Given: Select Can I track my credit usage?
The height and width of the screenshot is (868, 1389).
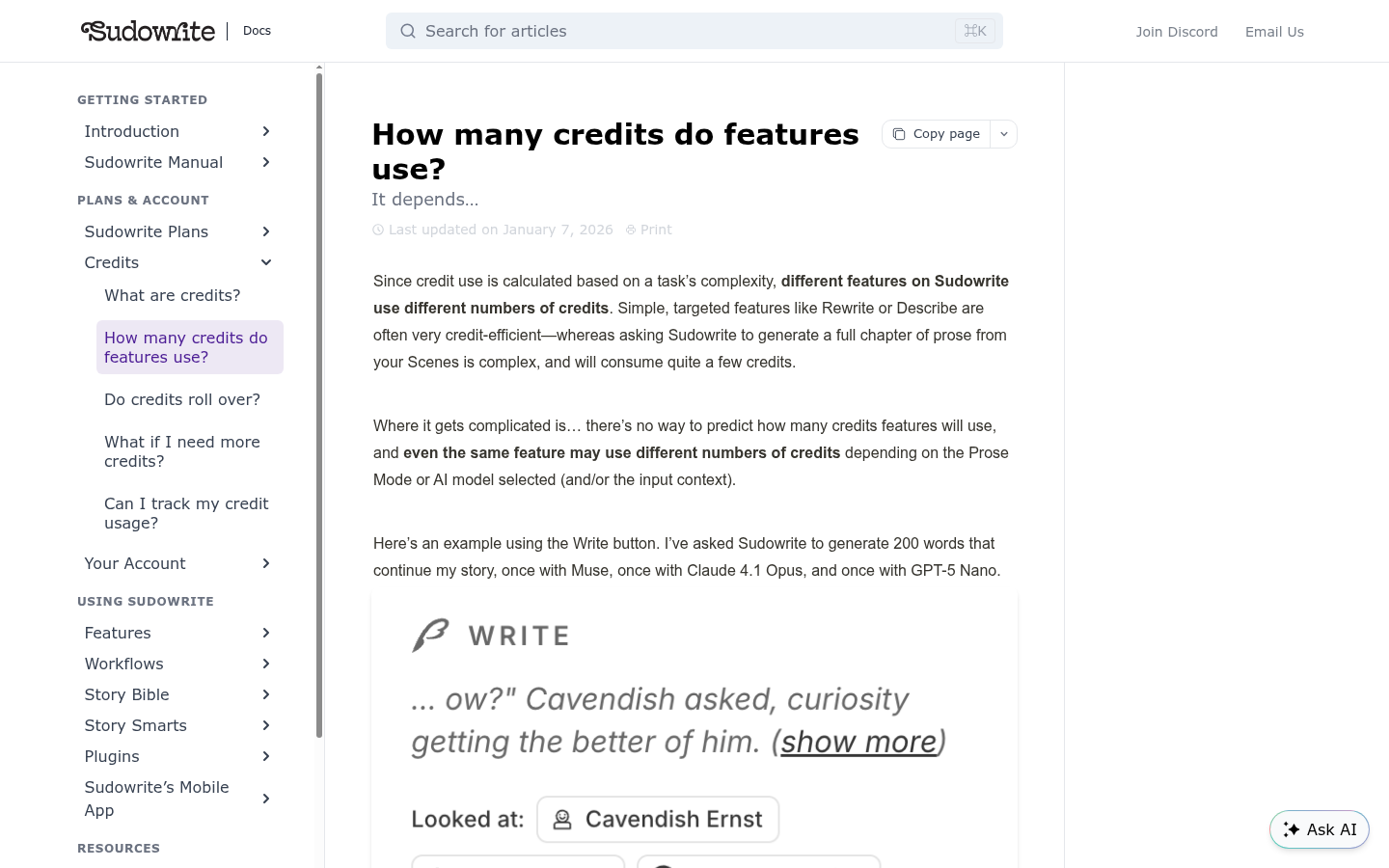Looking at the screenshot, I should pos(186,513).
